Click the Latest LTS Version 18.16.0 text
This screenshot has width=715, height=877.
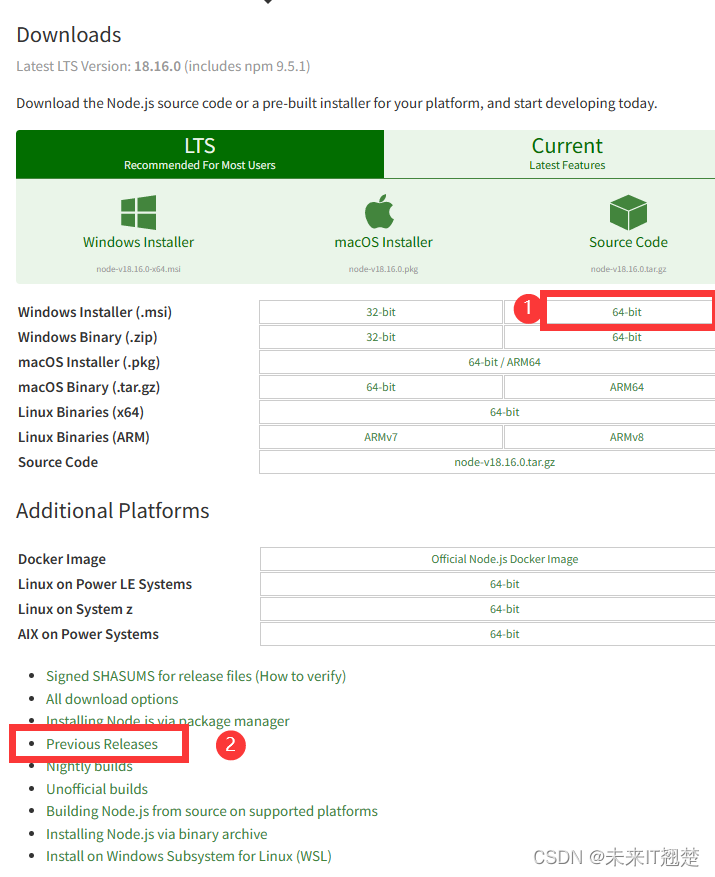click(x=163, y=66)
